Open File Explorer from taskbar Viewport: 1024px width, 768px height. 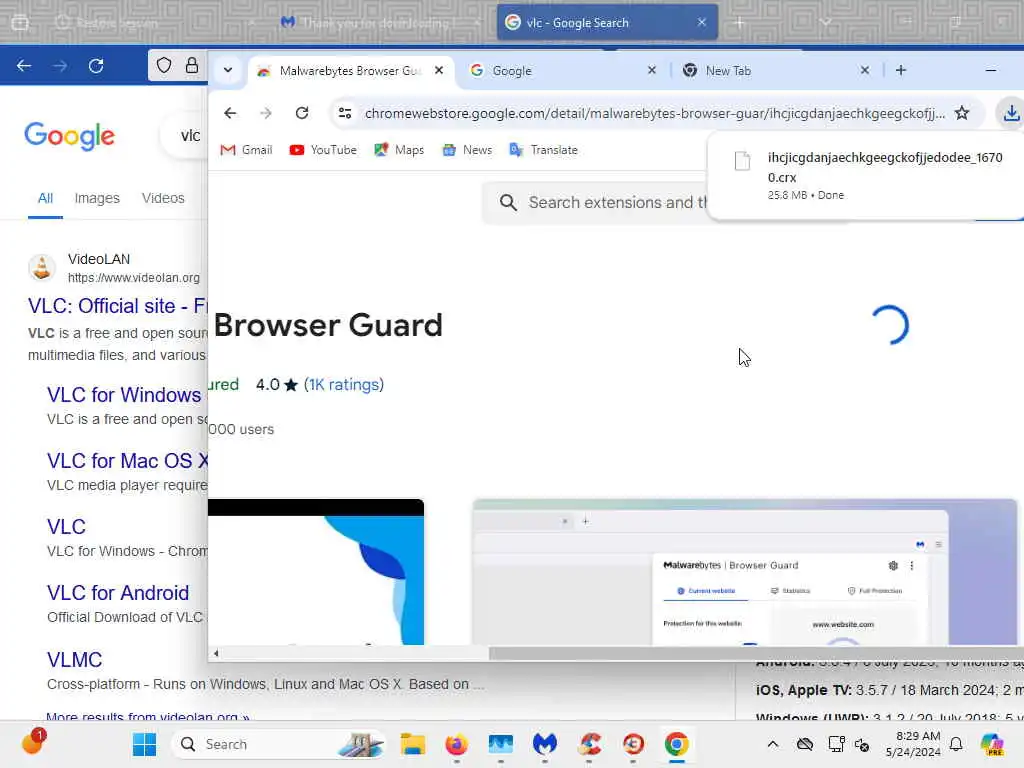tap(413, 744)
